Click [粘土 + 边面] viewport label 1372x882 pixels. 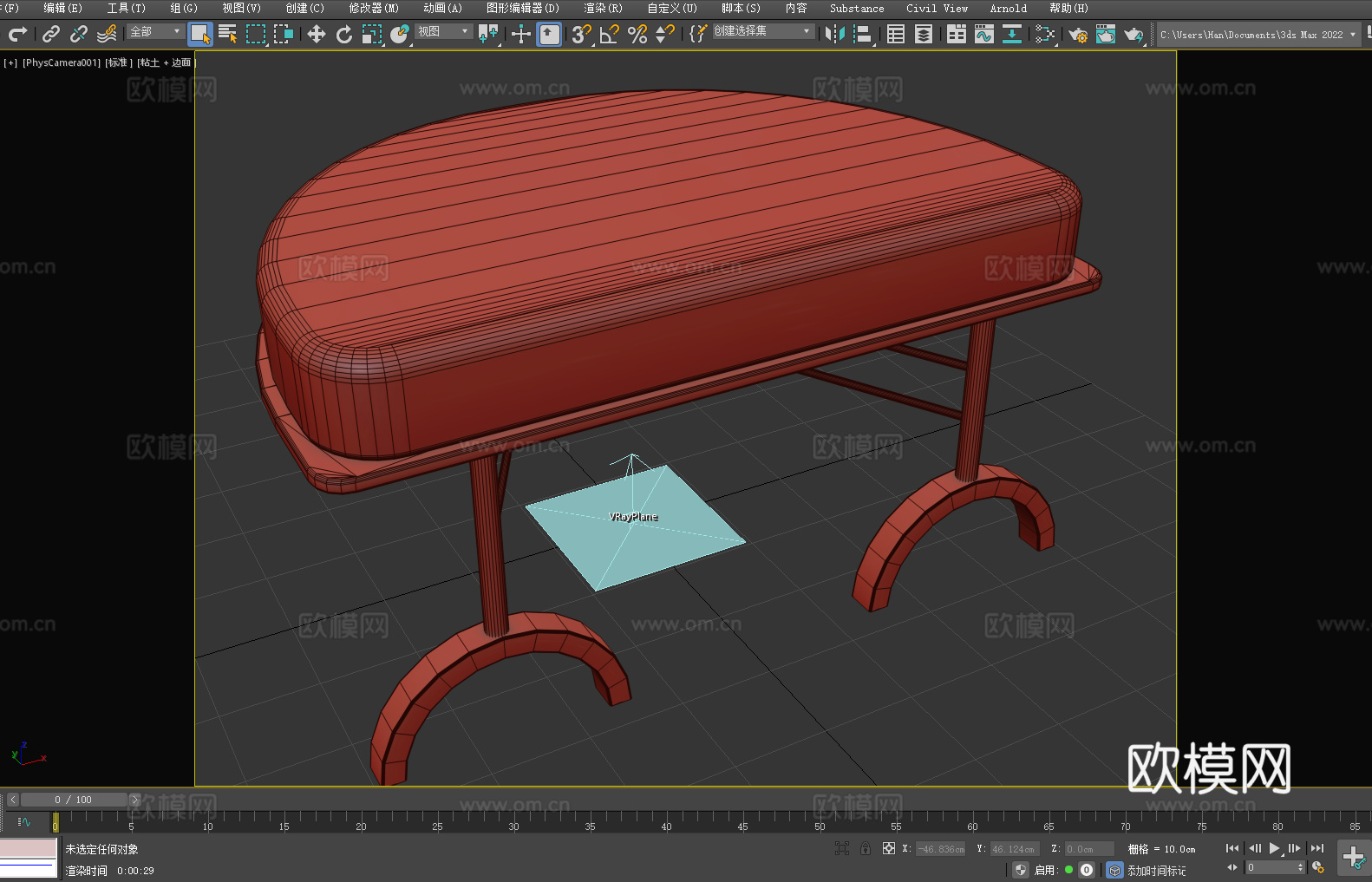tap(165, 62)
